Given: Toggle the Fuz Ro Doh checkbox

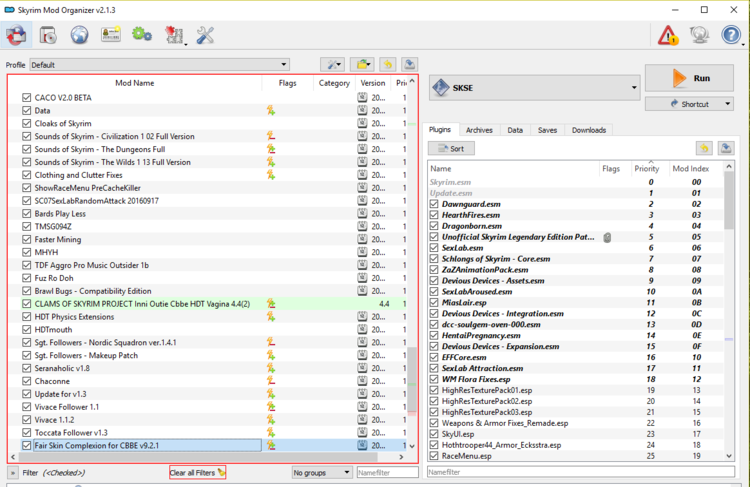Looking at the screenshot, I should tap(27, 278).
